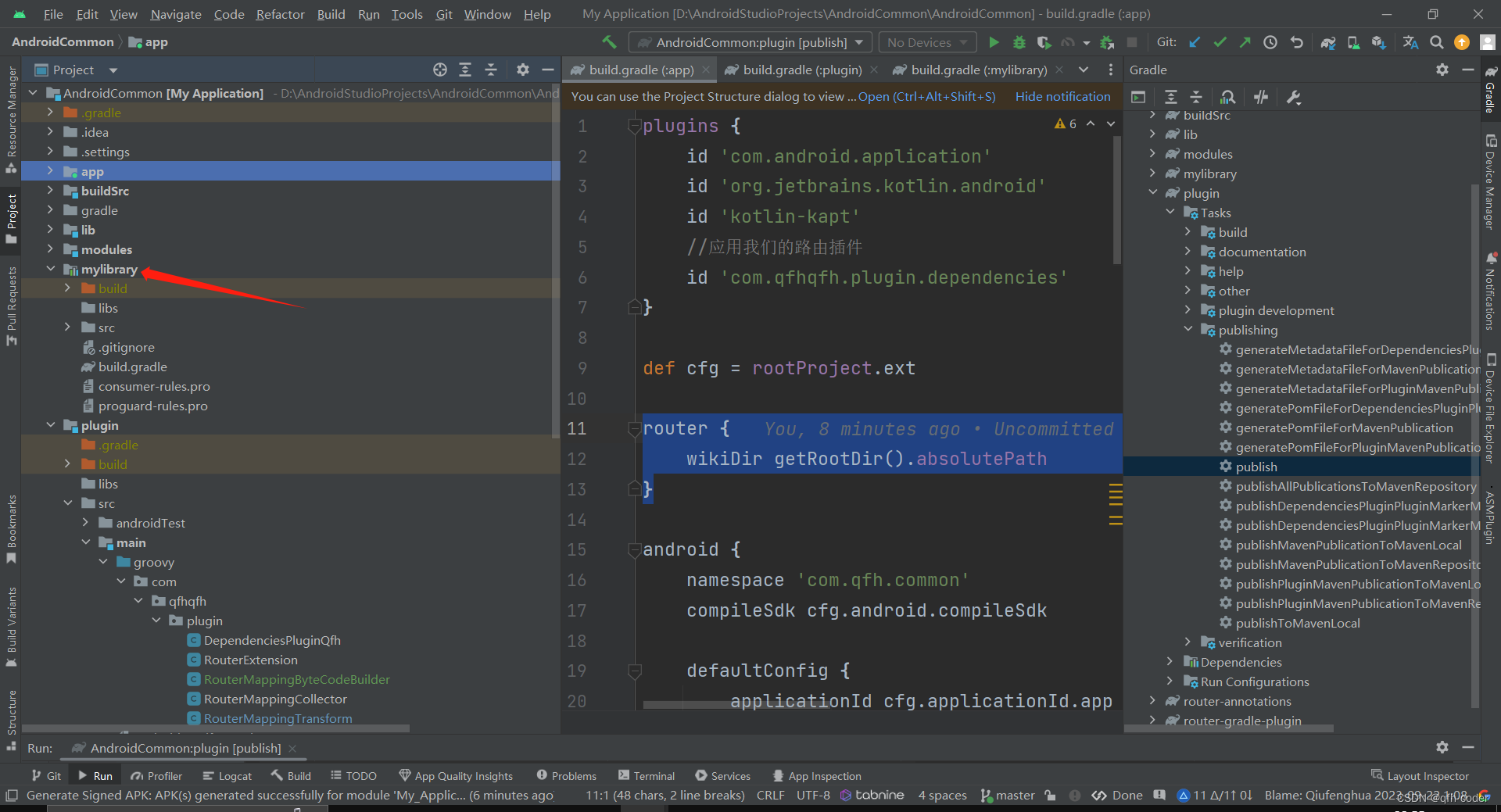Open Logcat tool window
The width and height of the screenshot is (1501, 812).
tap(227, 775)
